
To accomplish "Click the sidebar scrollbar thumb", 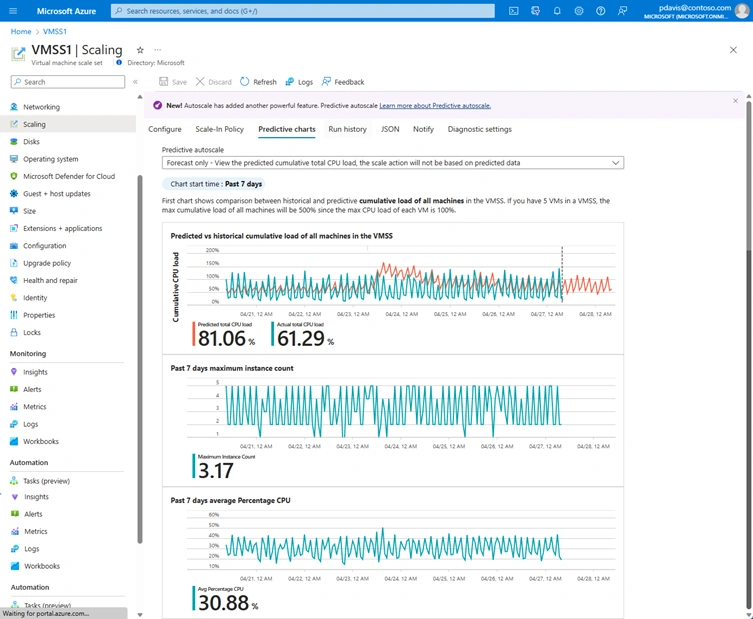I will [140, 359].
